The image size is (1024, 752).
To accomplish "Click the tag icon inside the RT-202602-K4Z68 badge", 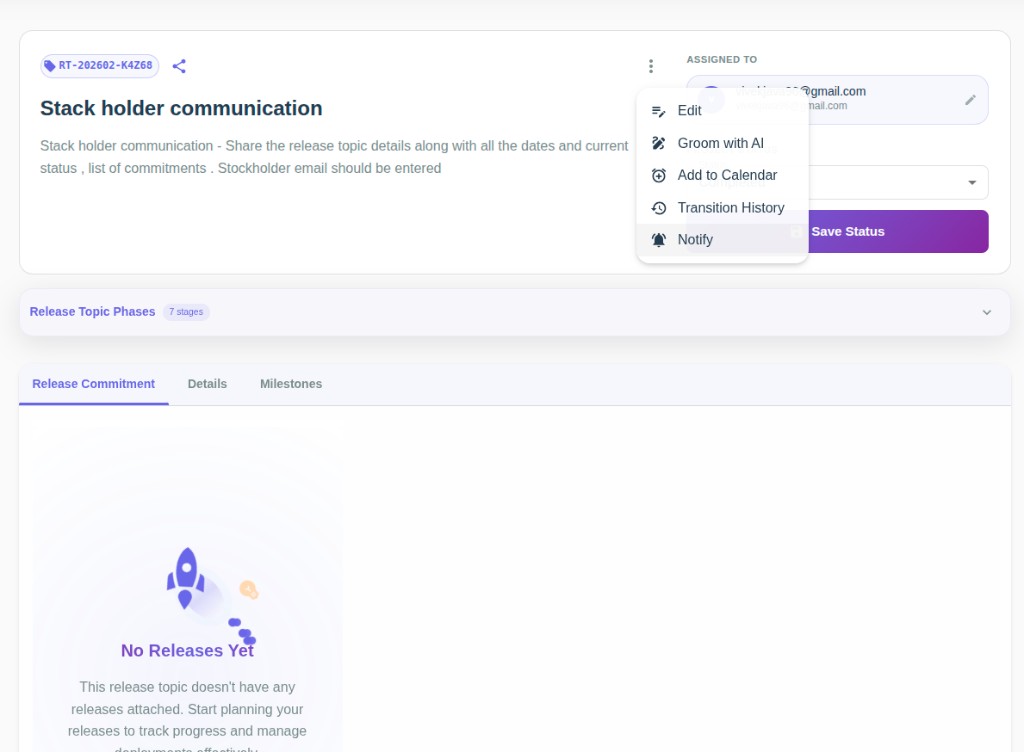I will (x=51, y=65).
